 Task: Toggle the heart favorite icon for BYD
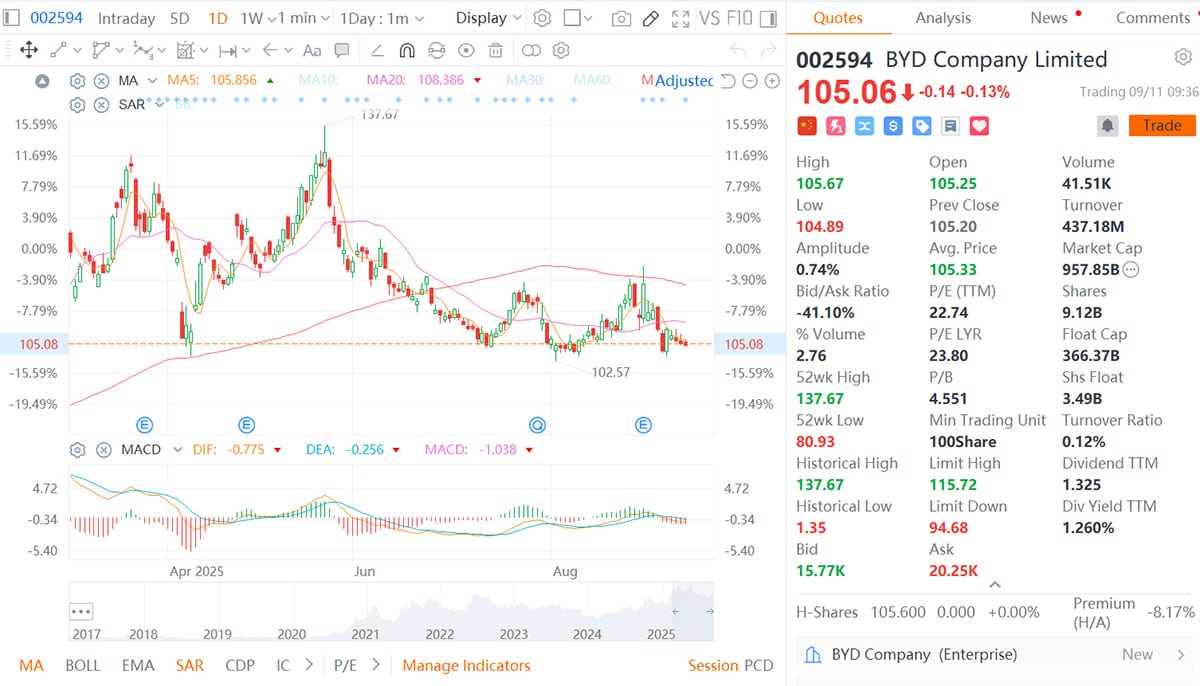pyautogui.click(x=979, y=125)
